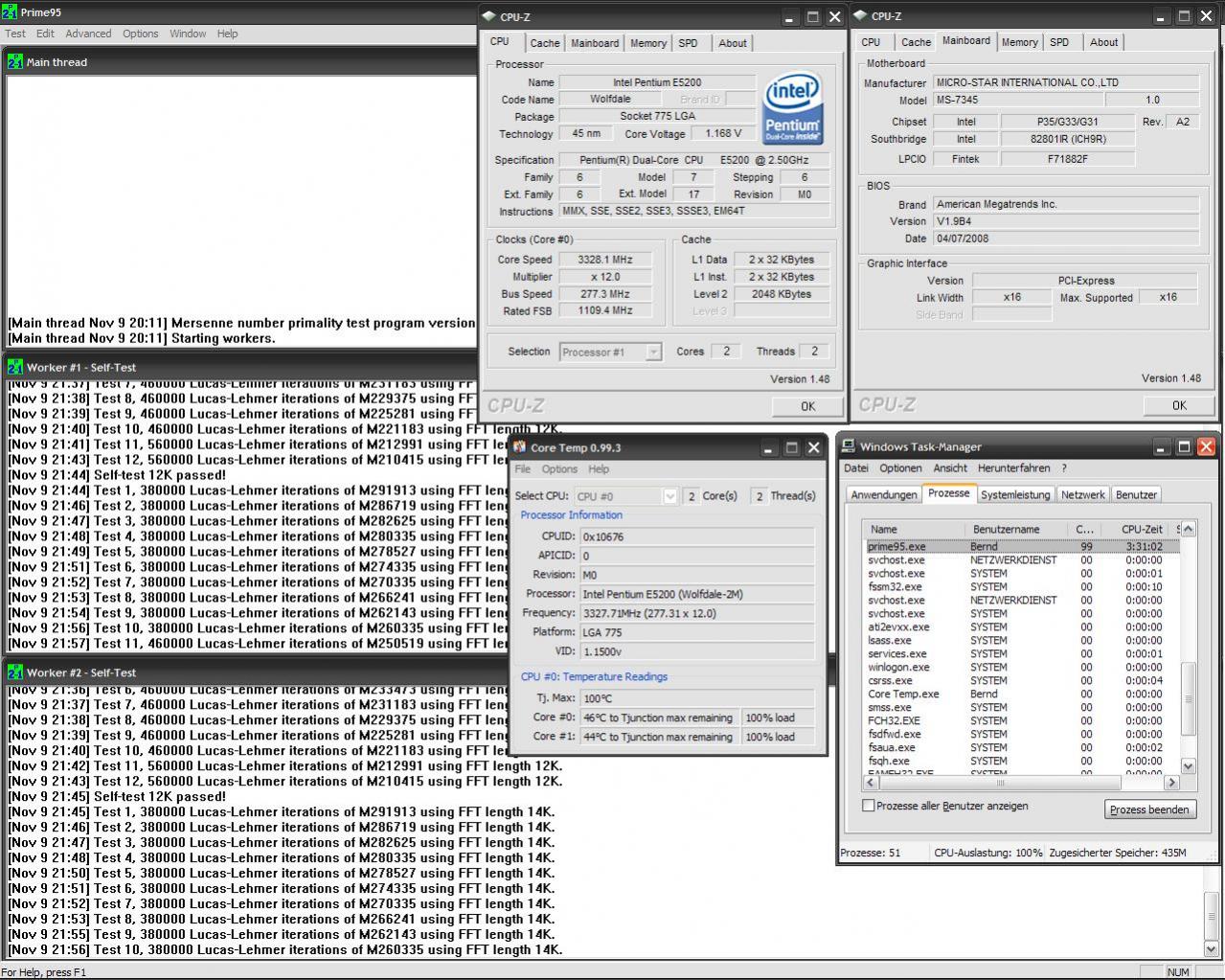Click the left CPU-Z window title icon

point(489,16)
